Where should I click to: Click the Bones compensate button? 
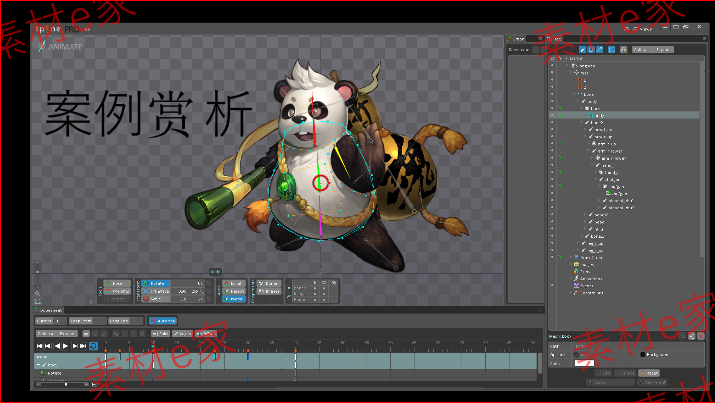click(269, 283)
